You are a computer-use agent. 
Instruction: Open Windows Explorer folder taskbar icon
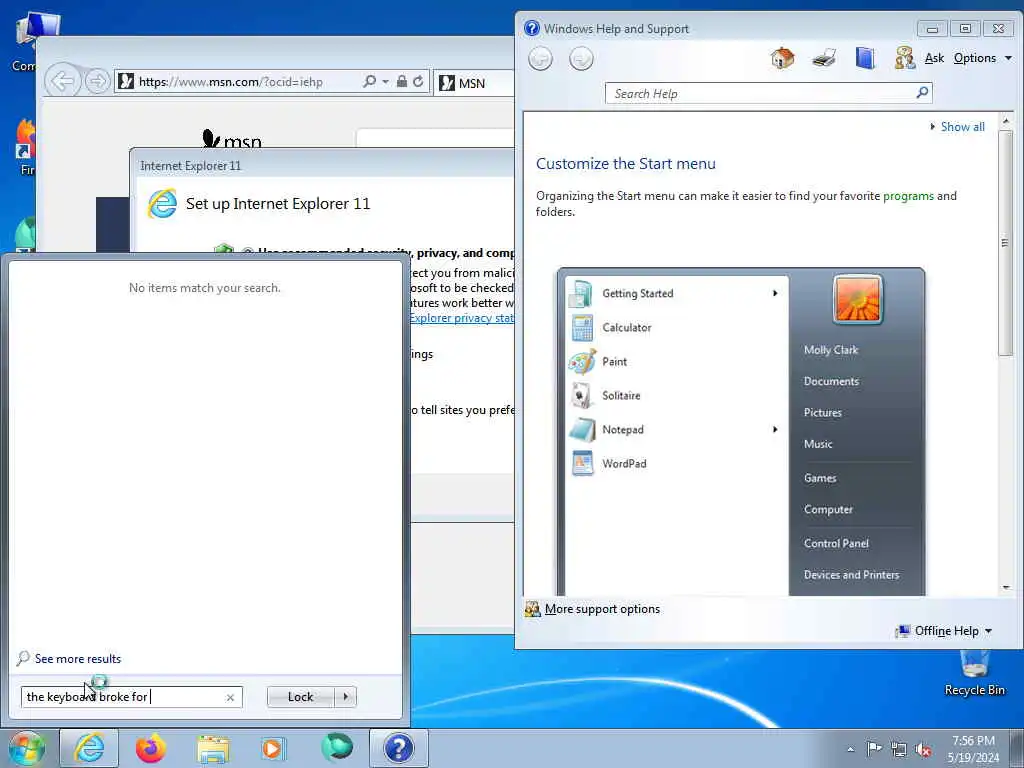point(213,749)
